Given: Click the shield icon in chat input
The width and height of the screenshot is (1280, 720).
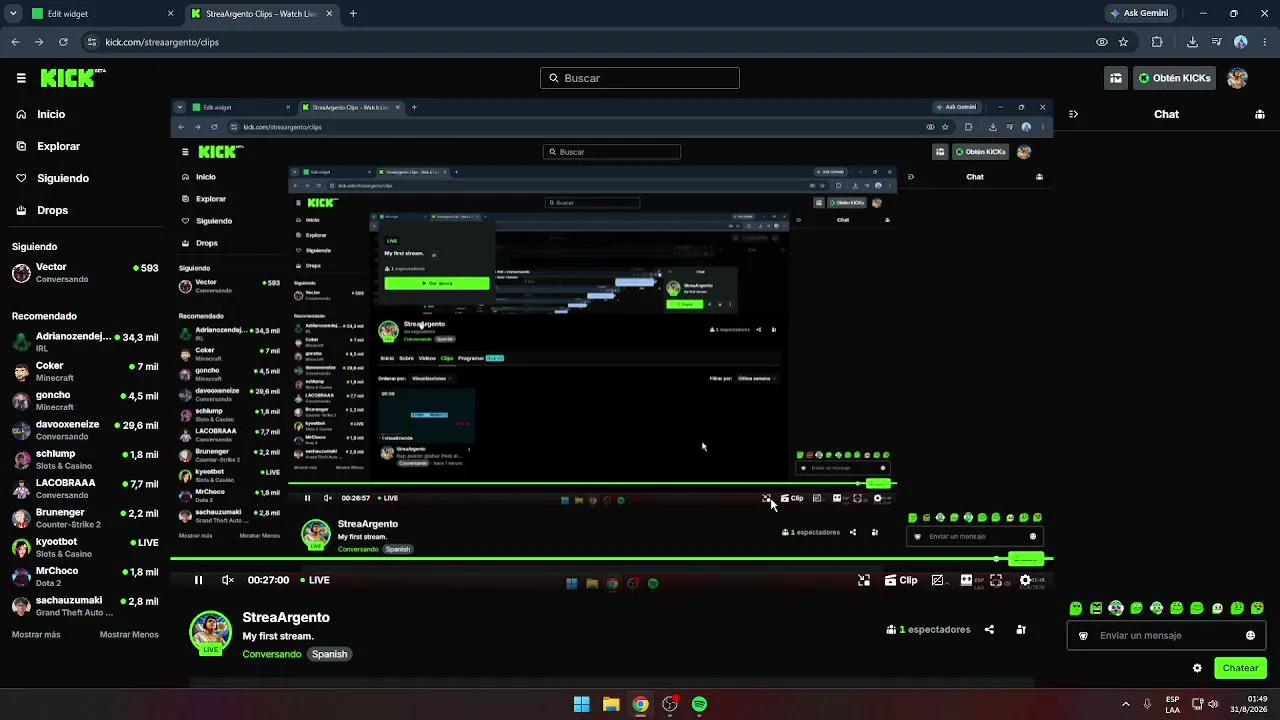Looking at the screenshot, I should (1083, 635).
